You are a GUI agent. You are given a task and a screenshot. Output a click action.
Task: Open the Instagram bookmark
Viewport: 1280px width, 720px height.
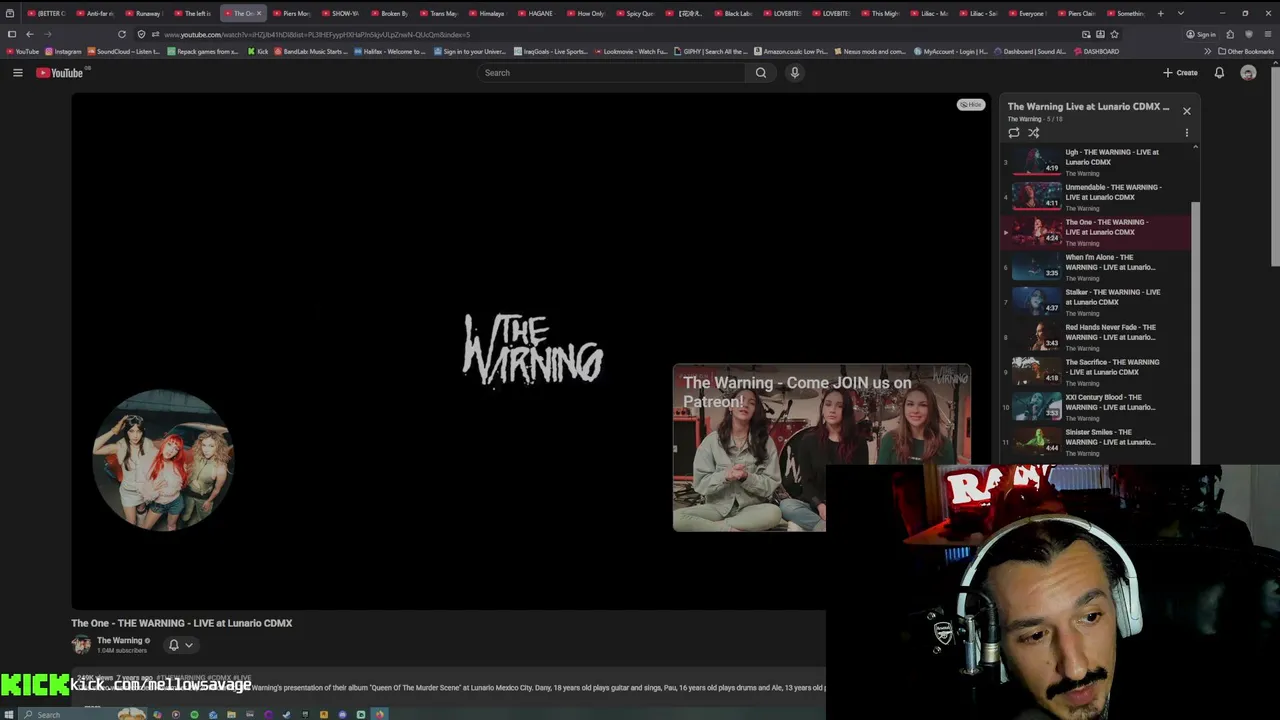64,51
